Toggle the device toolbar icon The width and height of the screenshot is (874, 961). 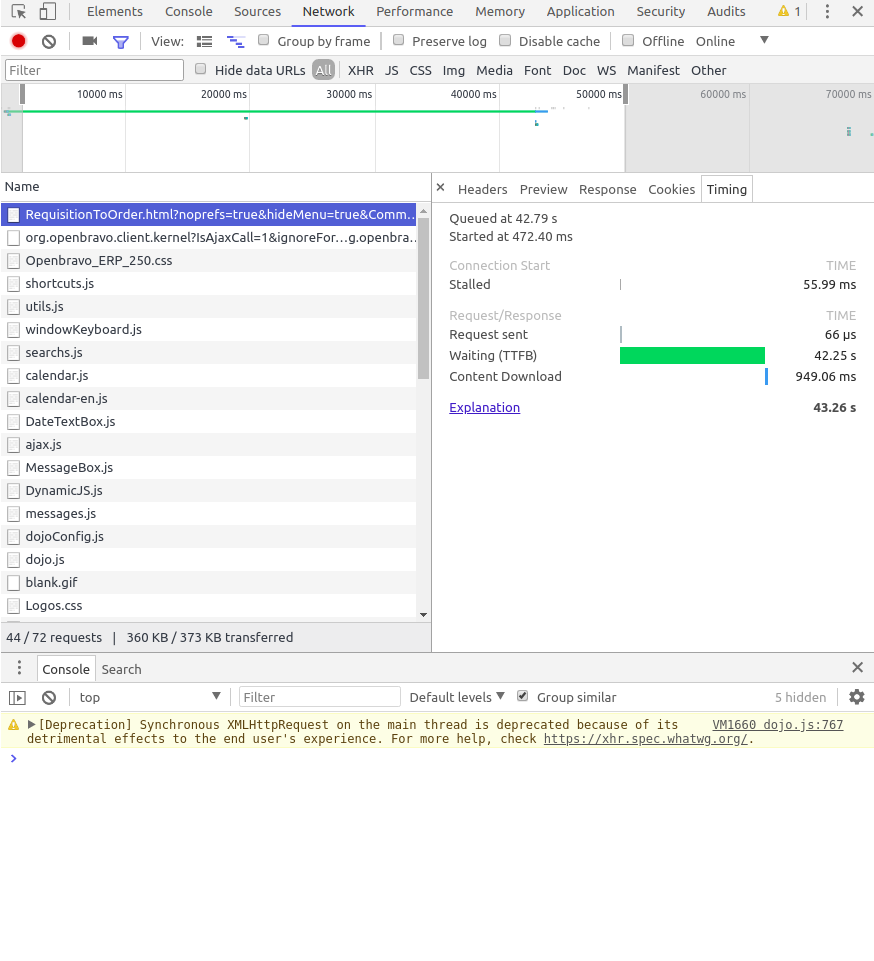(x=47, y=12)
